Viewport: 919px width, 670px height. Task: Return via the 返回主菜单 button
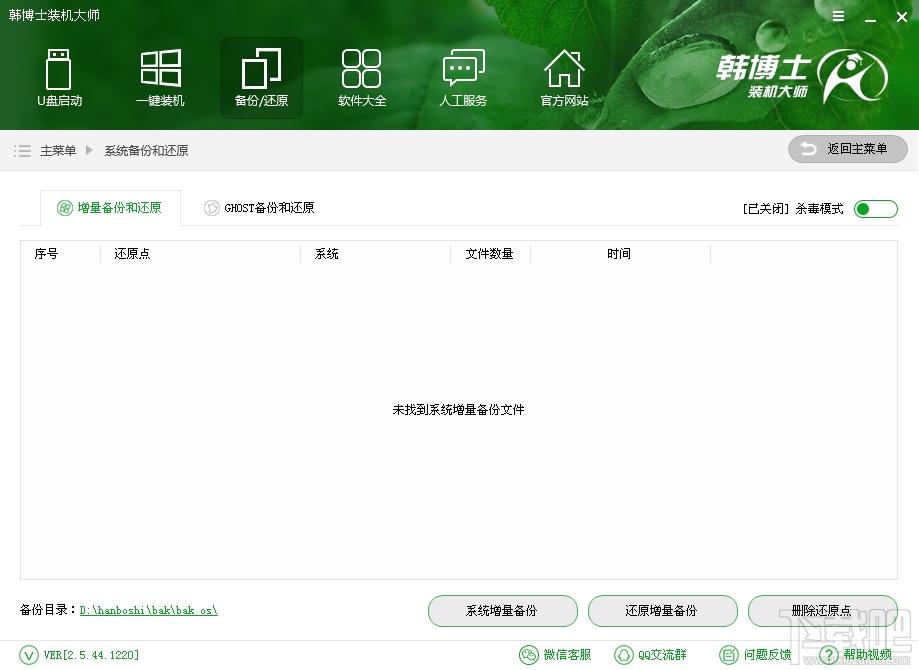pos(847,149)
